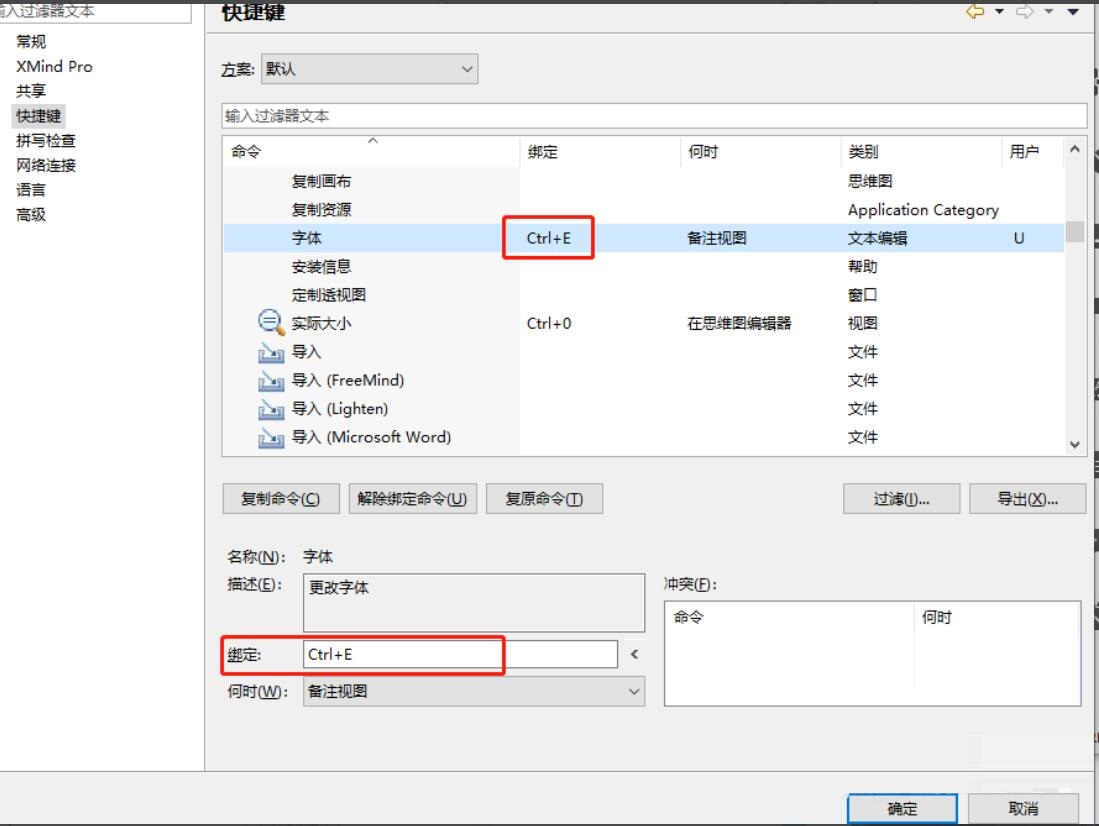1099x826 pixels.
Task: Click the 文本编辑 category cell
Action: click(878, 238)
